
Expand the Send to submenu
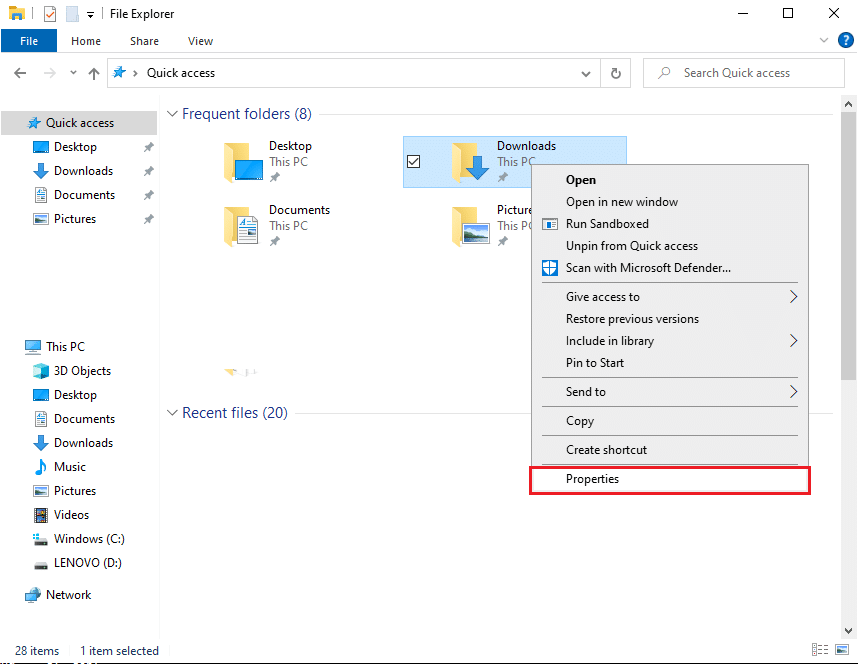click(793, 392)
